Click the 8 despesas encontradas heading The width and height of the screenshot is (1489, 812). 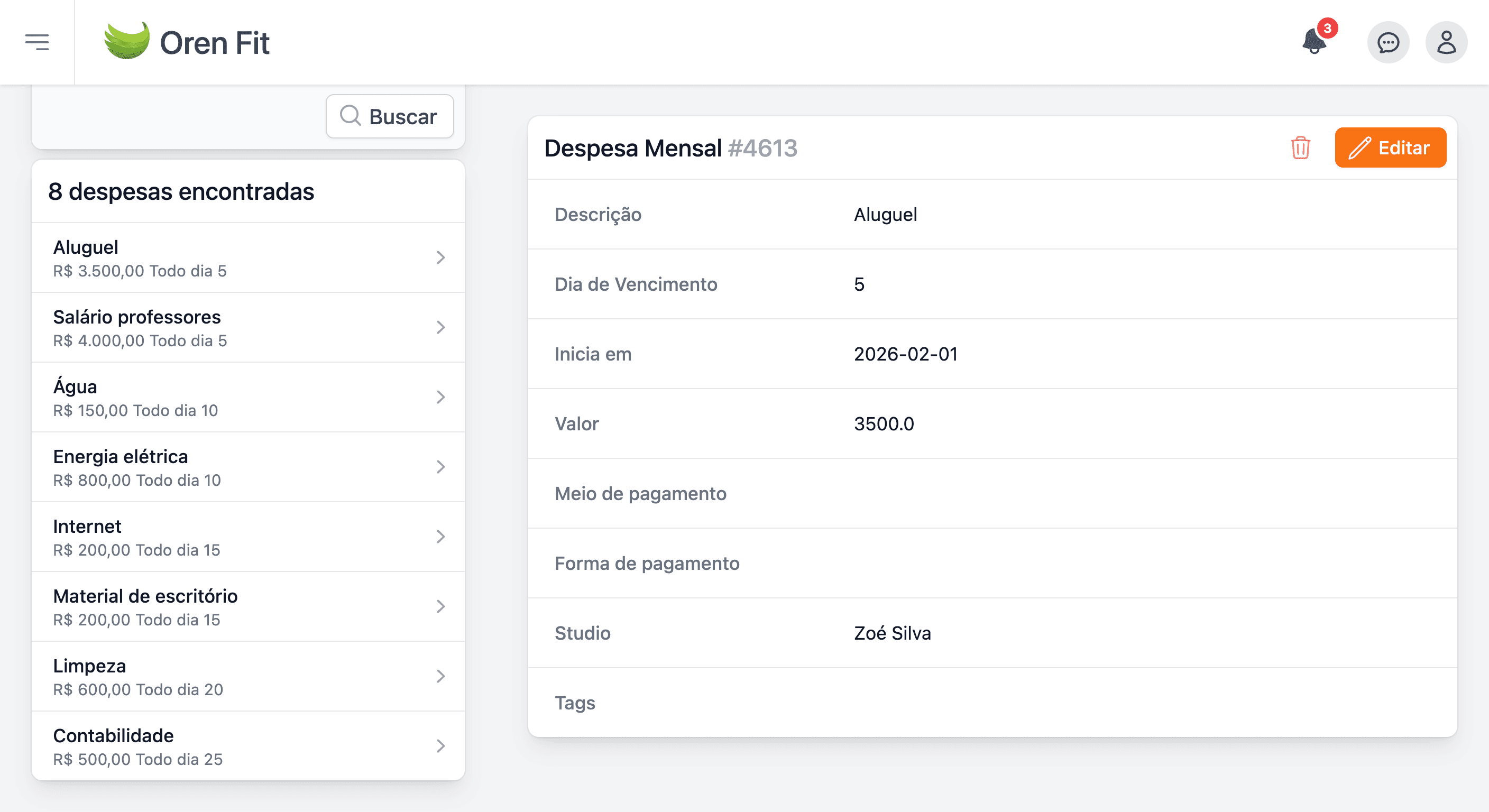click(x=181, y=192)
